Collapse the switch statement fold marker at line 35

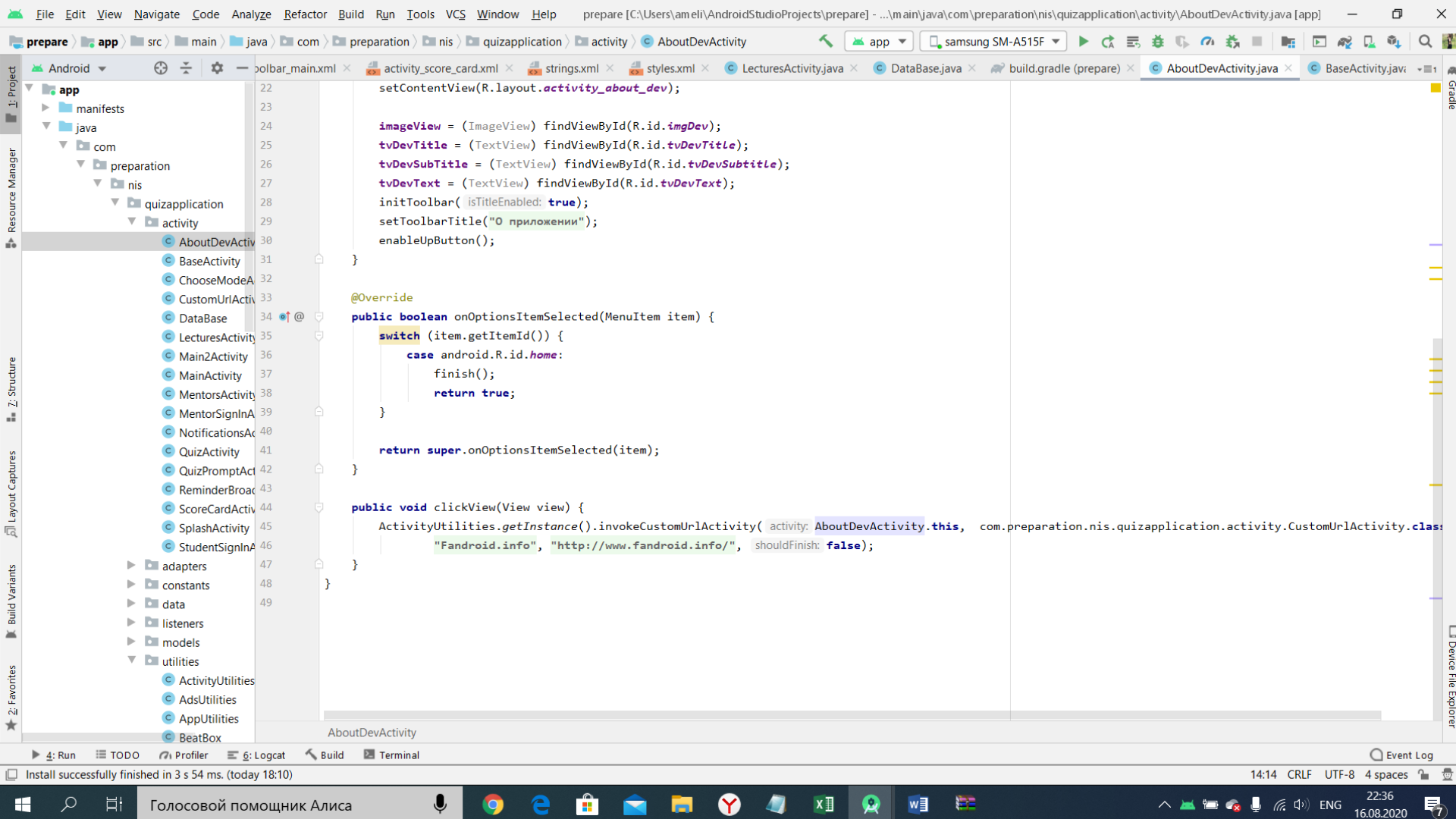[319, 336]
